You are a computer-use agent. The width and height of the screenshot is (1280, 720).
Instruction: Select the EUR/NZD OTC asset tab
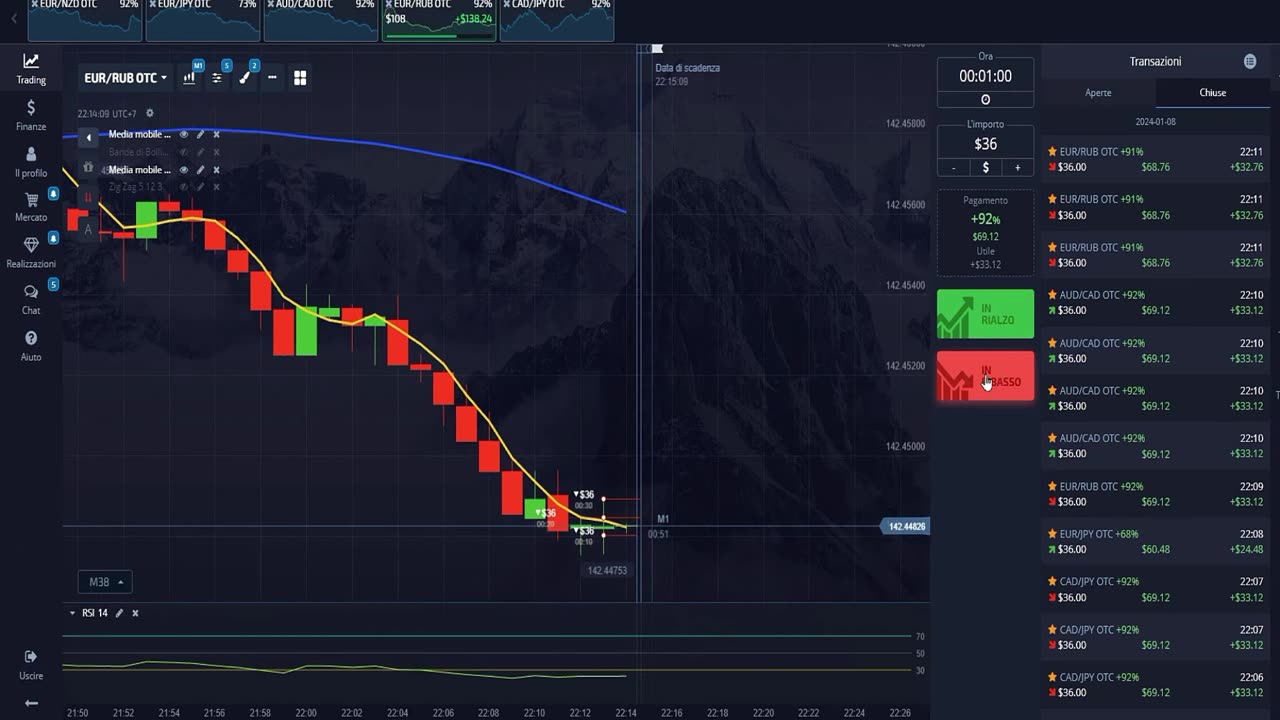click(x=84, y=20)
